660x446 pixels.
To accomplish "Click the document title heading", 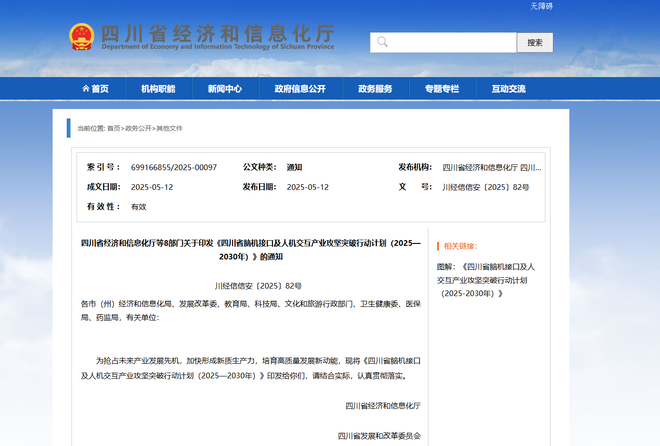I will [251, 249].
